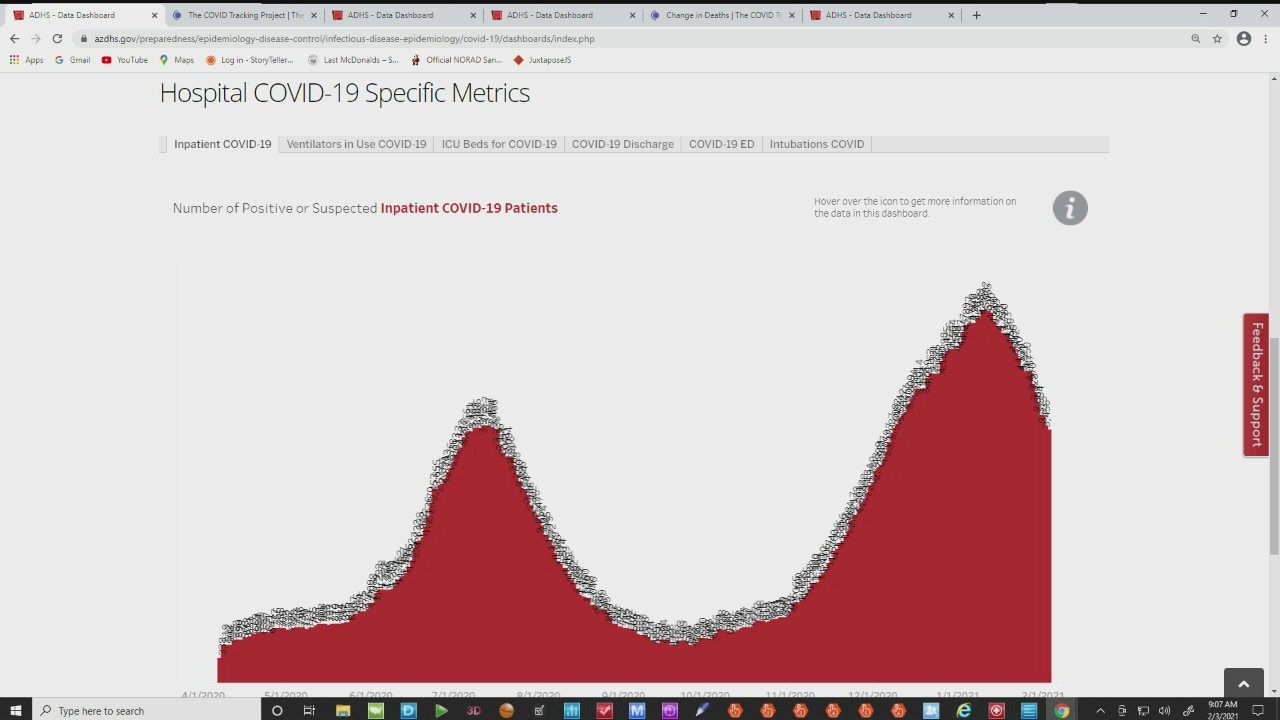The height and width of the screenshot is (720, 1280).
Task: Open the Feedback & Support side button
Action: [x=1256, y=385]
